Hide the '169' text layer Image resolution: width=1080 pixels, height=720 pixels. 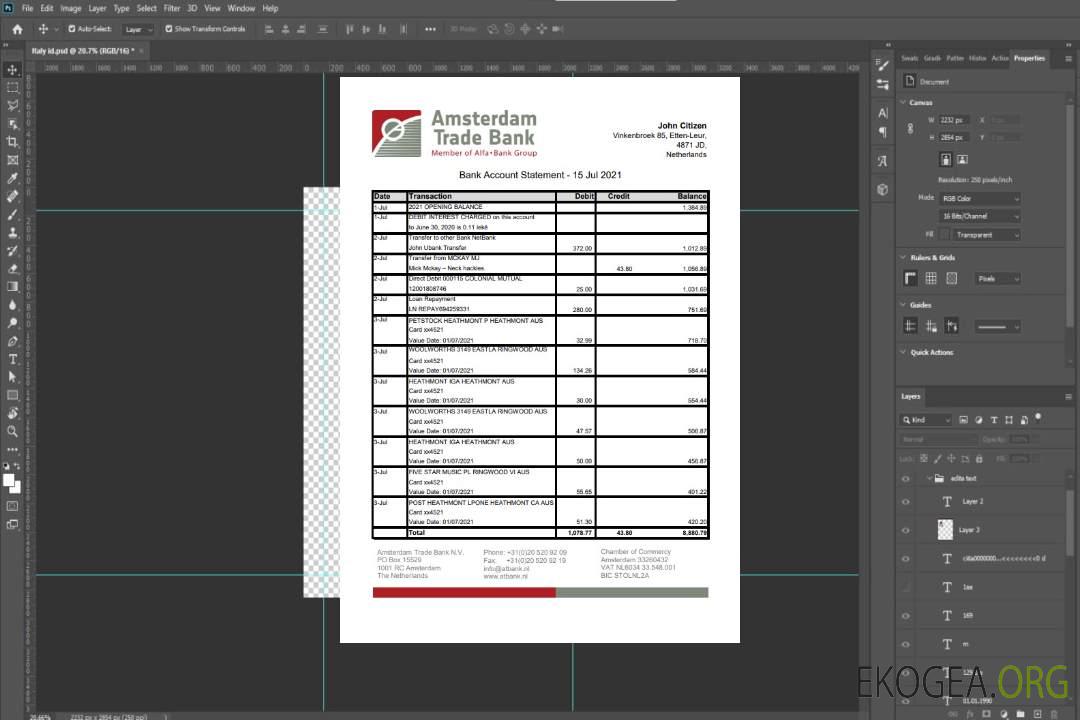click(906, 615)
